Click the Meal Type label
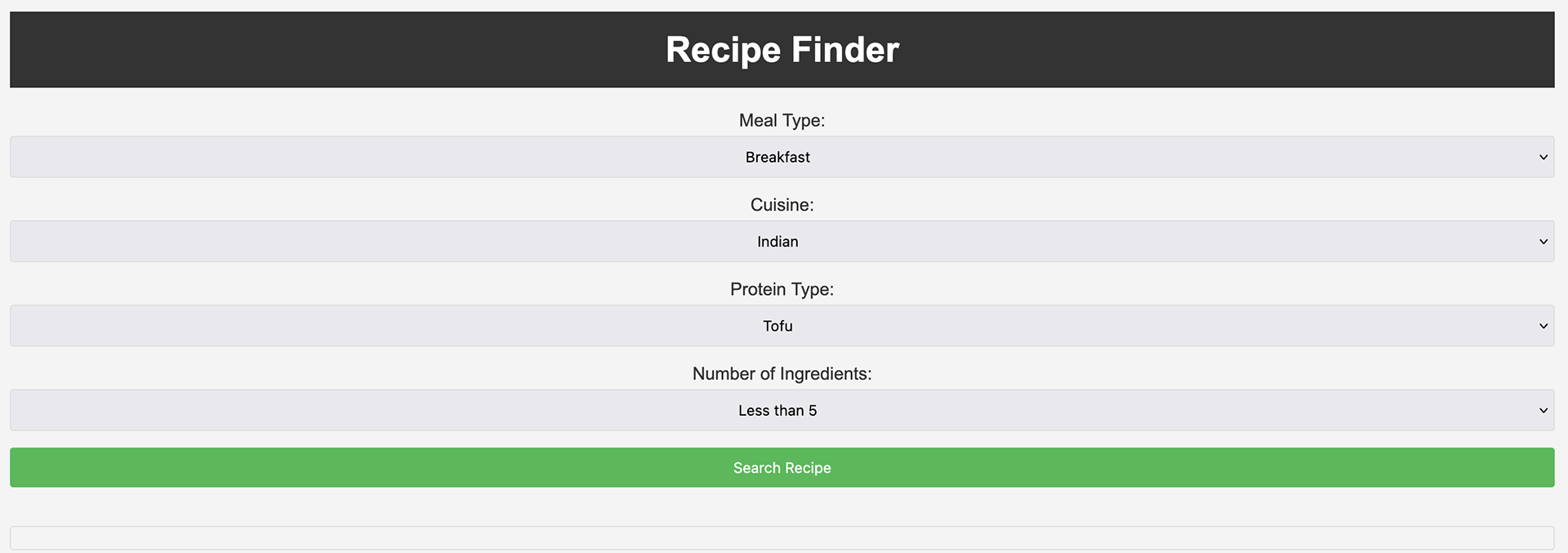 pyautogui.click(x=782, y=121)
